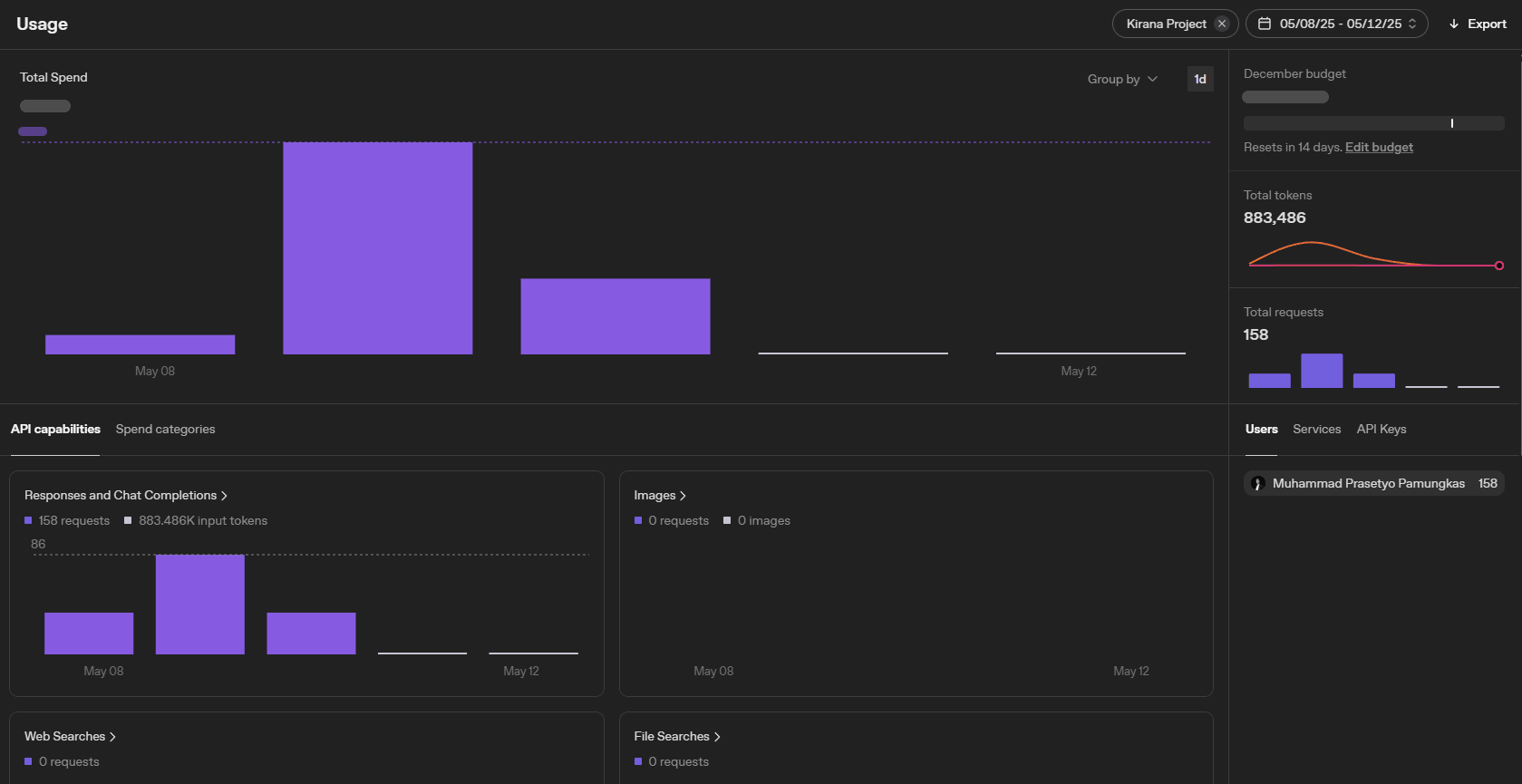Screen dimensions: 1522x784
Task: Open the Web Searches details
Action: (70, 736)
